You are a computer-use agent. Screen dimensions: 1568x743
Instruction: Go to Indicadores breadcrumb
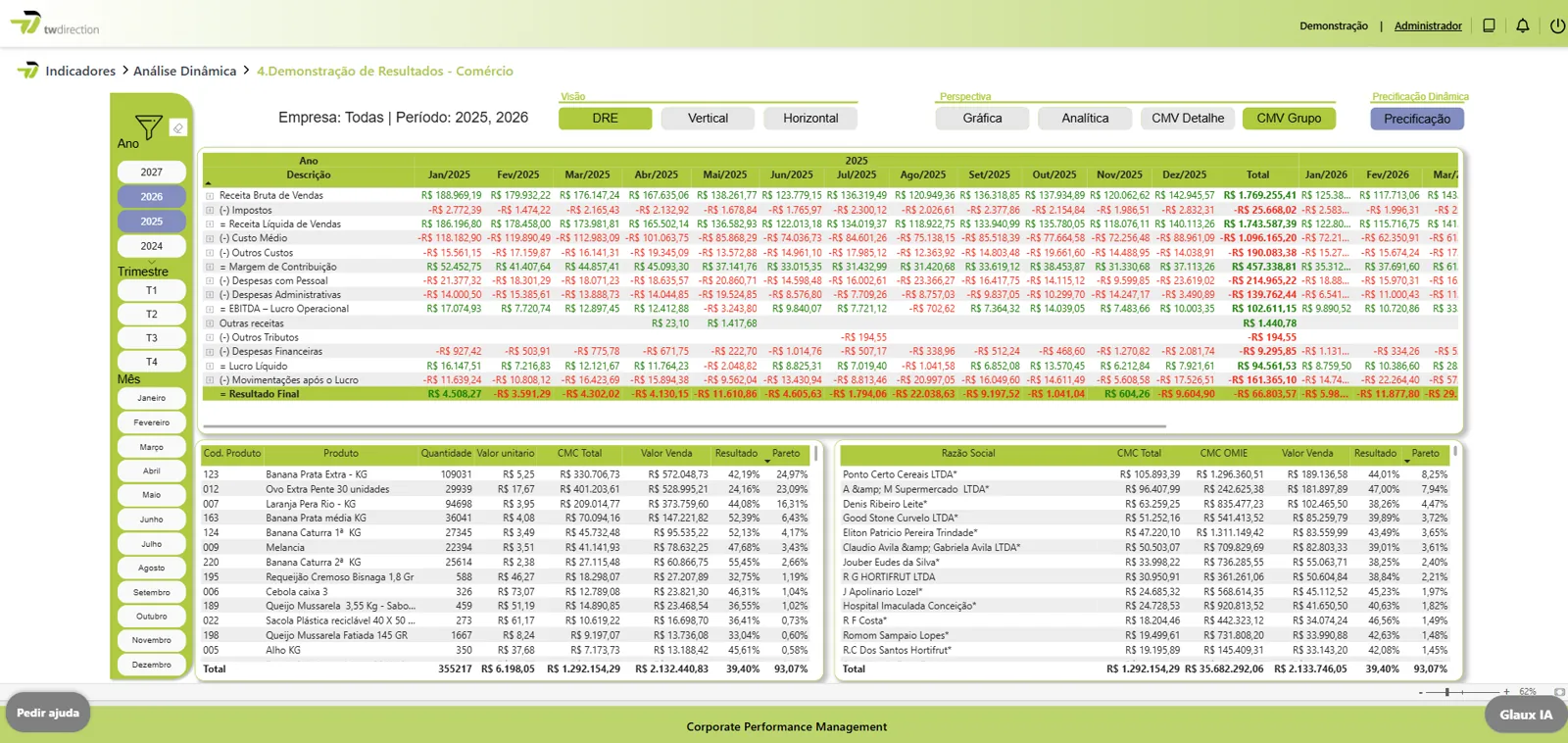[x=80, y=72]
